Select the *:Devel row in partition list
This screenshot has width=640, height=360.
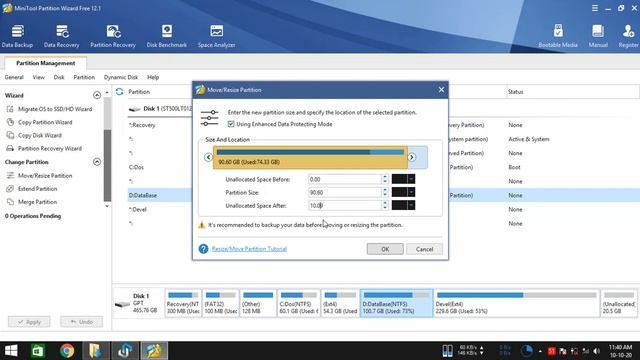coord(138,209)
